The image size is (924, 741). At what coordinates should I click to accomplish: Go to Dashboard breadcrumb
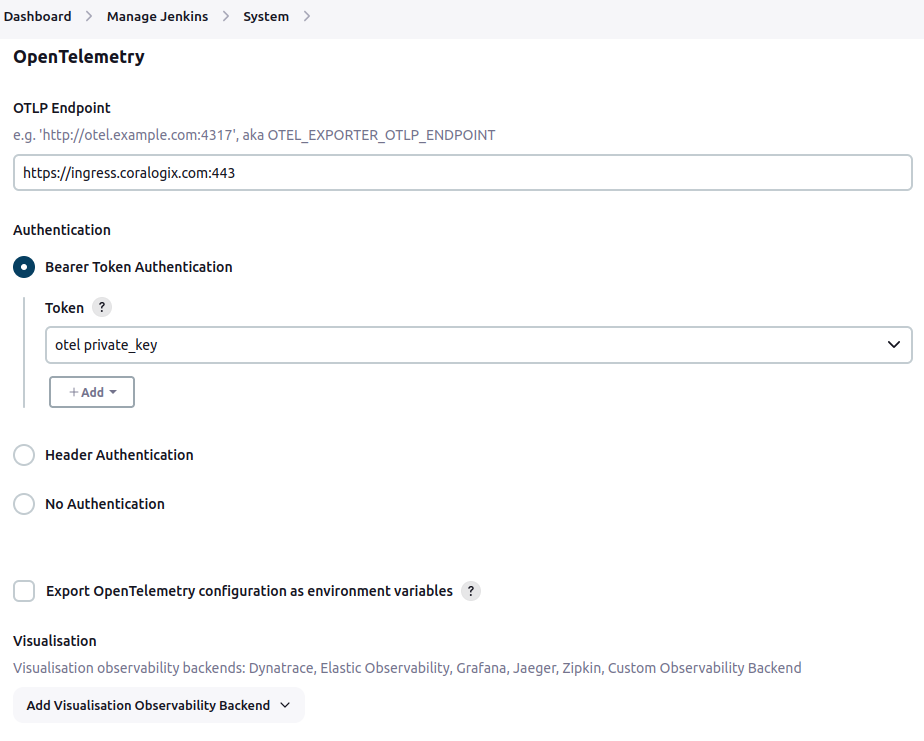pos(38,17)
